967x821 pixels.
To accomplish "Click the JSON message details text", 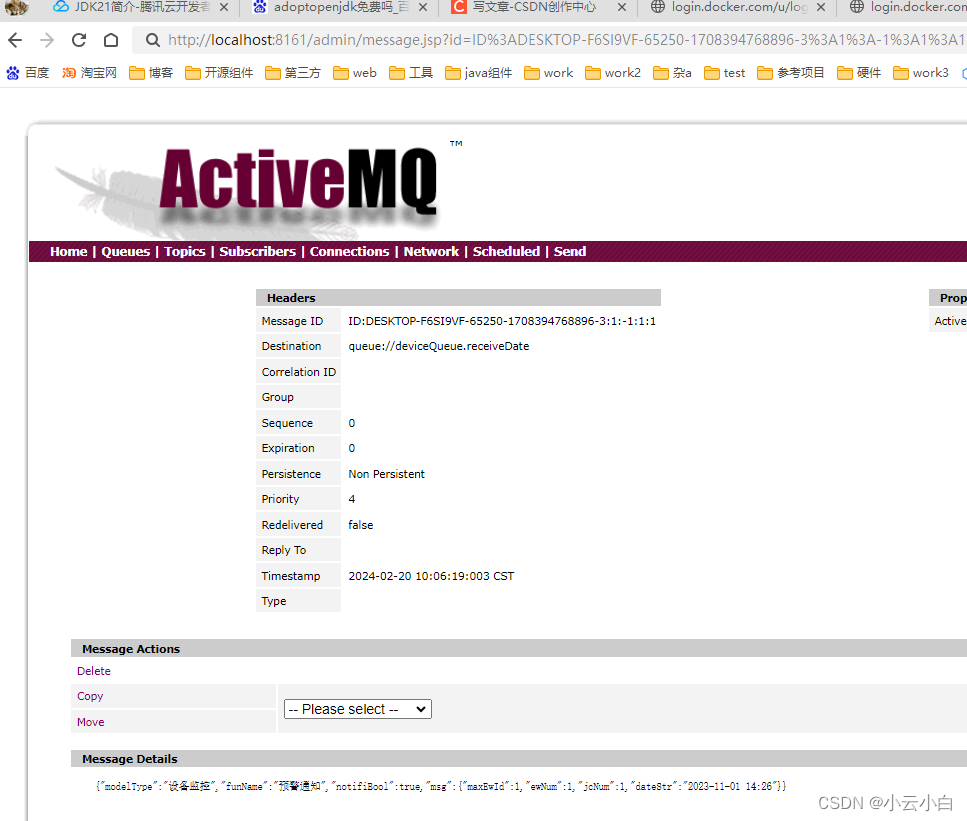I will [x=441, y=786].
